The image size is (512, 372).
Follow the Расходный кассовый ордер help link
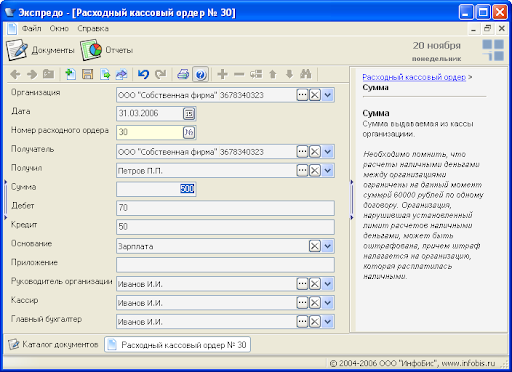(414, 77)
